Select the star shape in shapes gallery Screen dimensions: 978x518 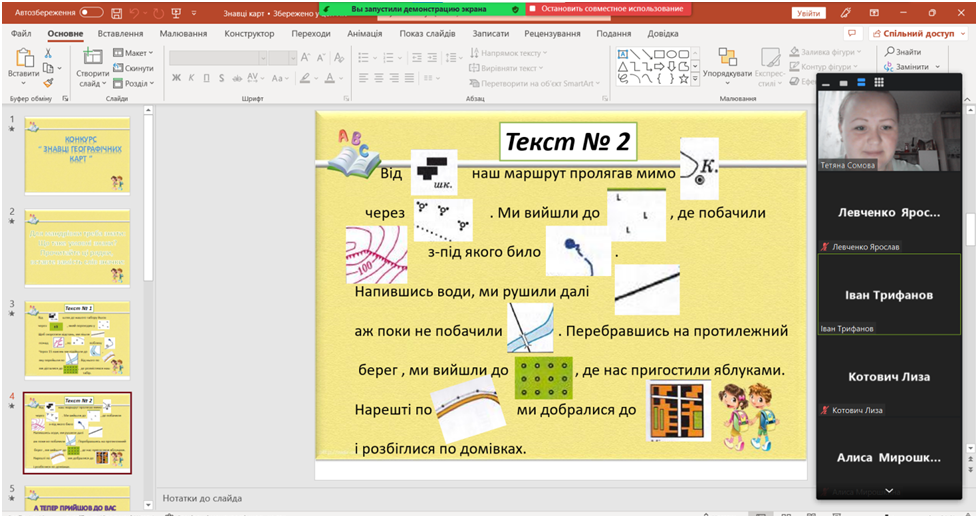point(684,79)
